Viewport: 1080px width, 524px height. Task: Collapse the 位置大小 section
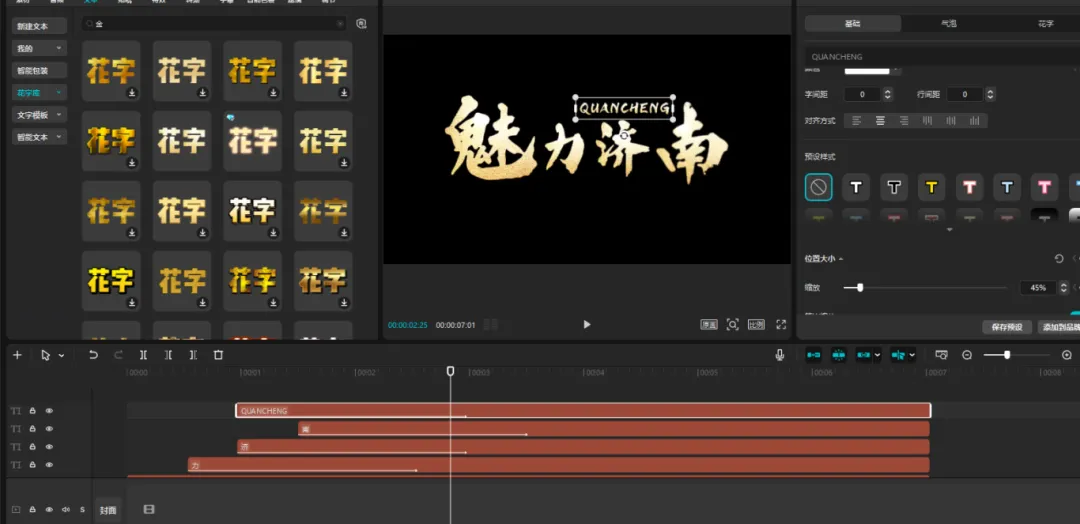pos(841,259)
